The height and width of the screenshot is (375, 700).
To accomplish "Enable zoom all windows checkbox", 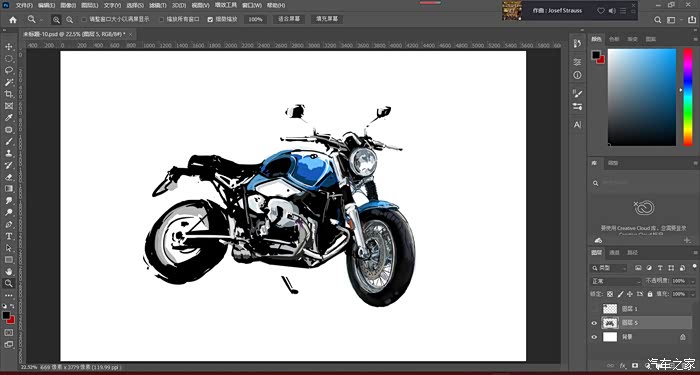I will [162, 20].
